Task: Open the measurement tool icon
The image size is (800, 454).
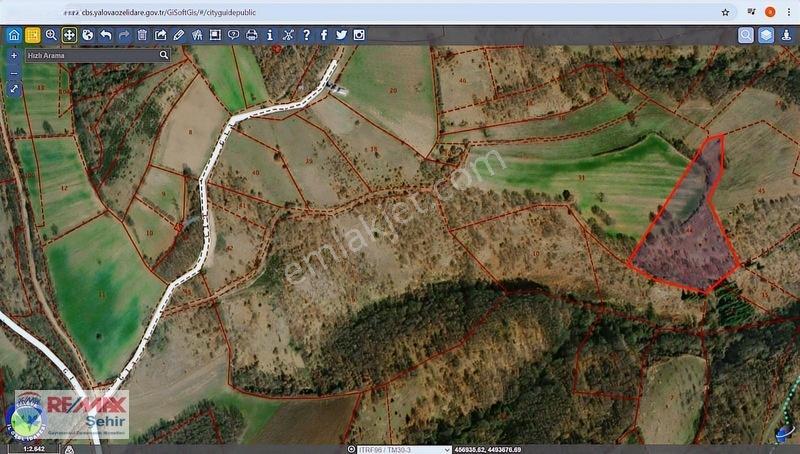Action: (197, 35)
